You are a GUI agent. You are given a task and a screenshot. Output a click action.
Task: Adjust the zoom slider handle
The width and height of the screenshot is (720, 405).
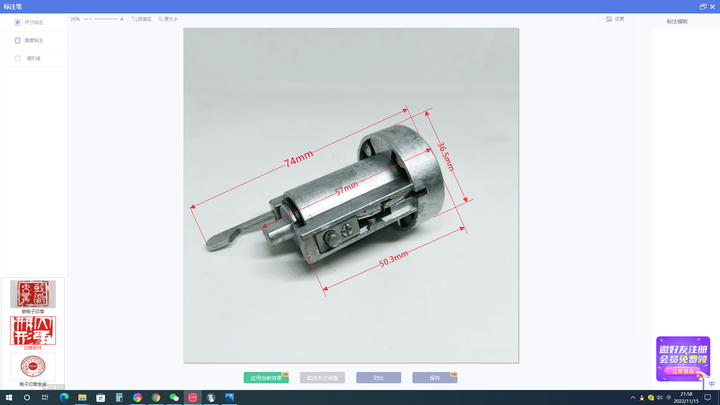[92, 19]
